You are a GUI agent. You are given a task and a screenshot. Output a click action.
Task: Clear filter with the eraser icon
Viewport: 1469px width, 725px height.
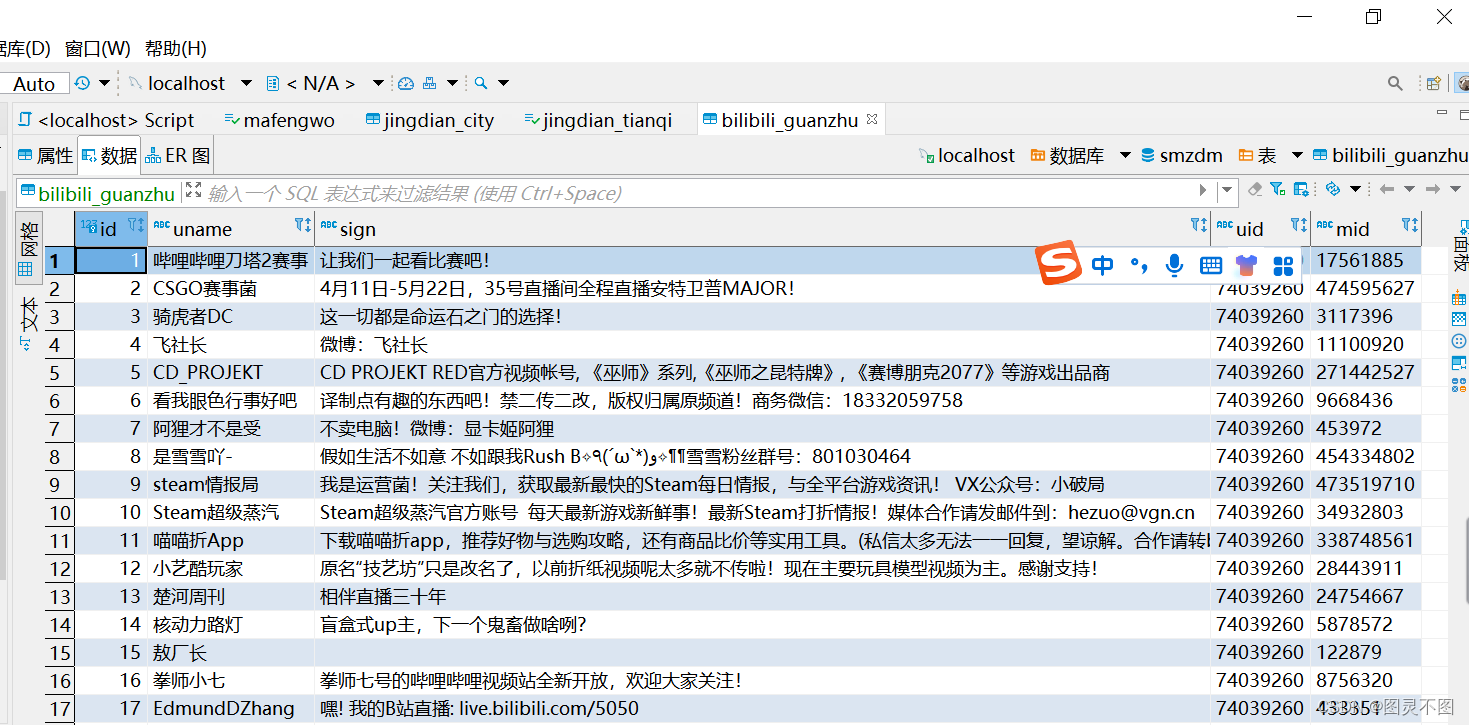(1256, 189)
